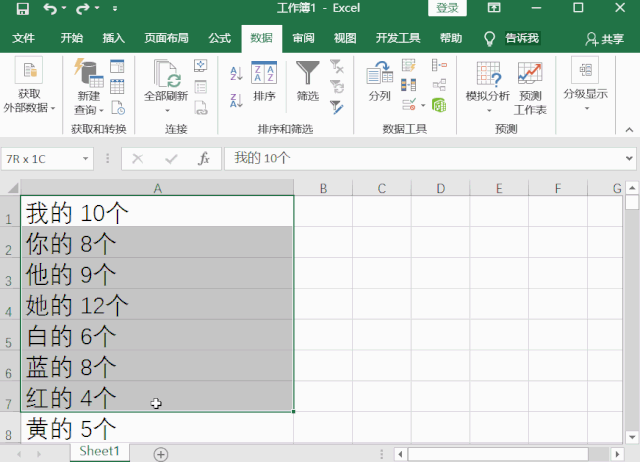Select the Sheet1 worksheet tab

[x=99, y=451]
